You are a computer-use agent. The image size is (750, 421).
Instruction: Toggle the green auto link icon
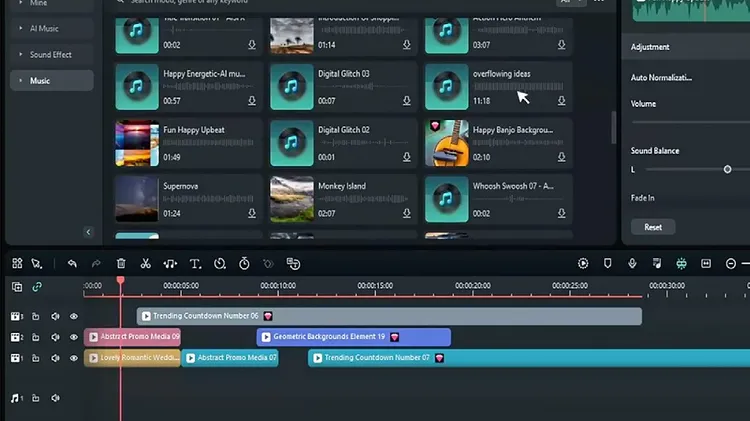coord(37,287)
